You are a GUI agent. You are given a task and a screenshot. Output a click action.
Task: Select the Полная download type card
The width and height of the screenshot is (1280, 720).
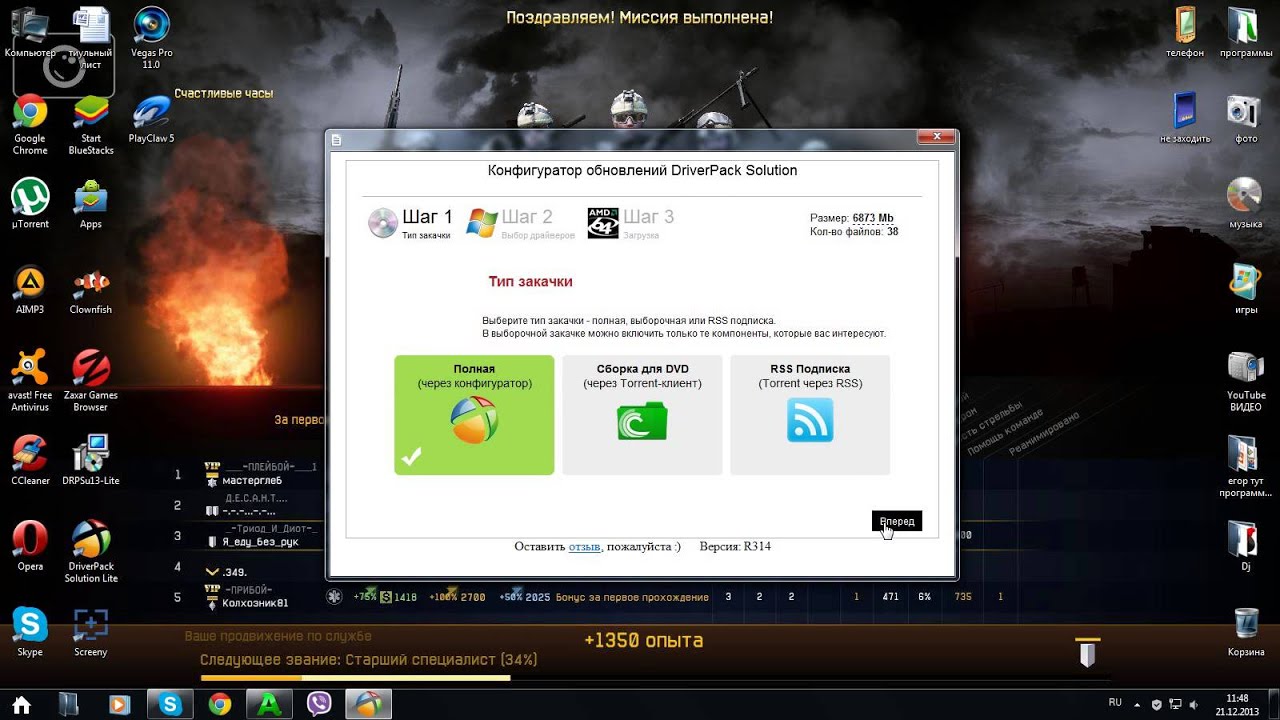pyautogui.click(x=474, y=414)
